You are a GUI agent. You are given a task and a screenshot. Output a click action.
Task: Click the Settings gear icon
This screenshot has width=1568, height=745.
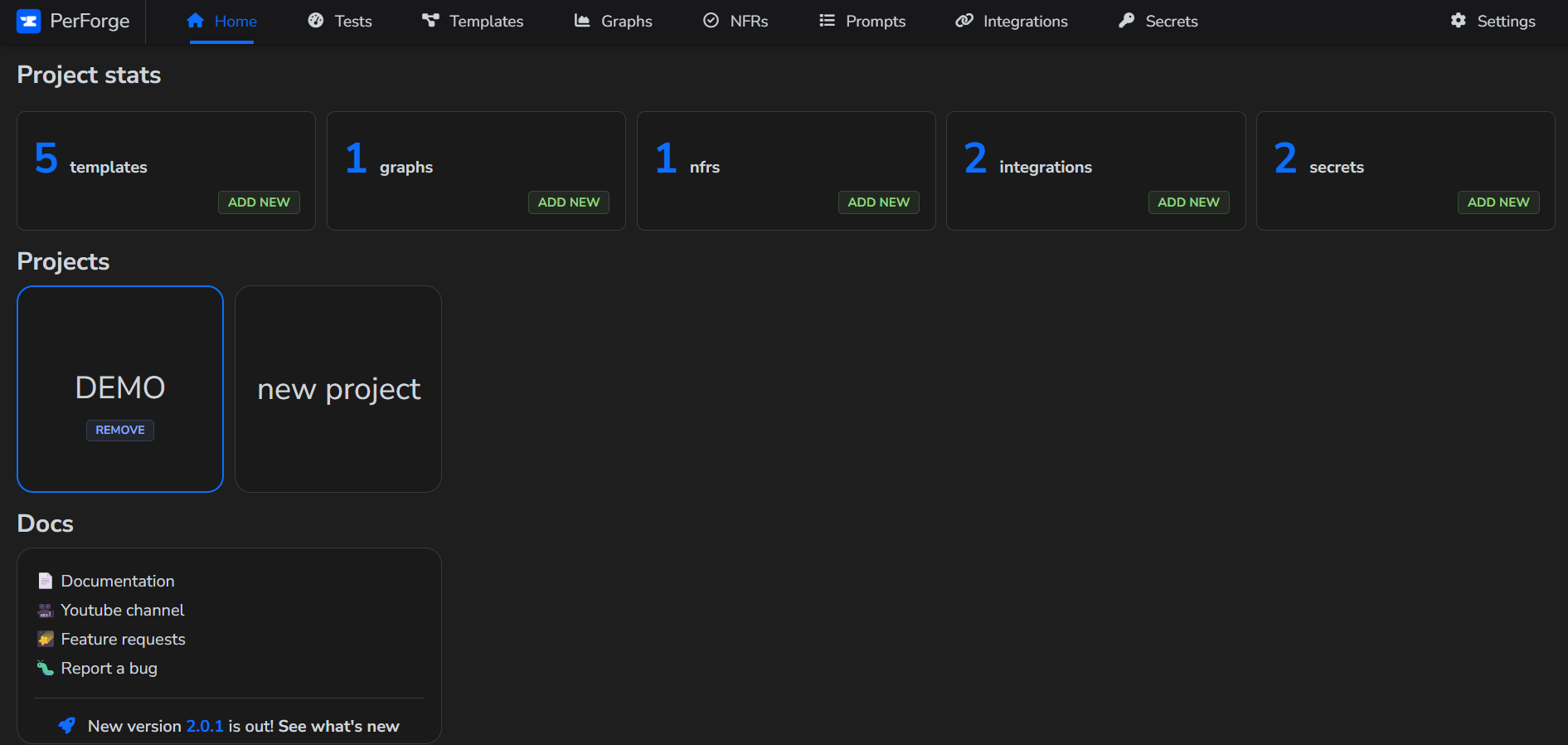tap(1459, 21)
